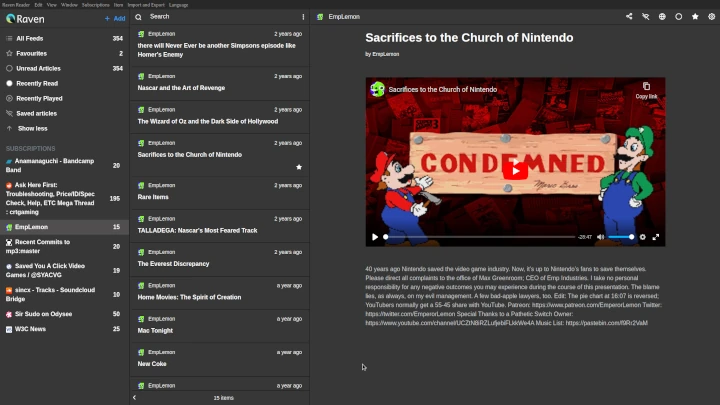Open Sacrifices to the Church of Nintendo item
Image resolution: width=720 pixels, height=405 pixels.
point(220,155)
